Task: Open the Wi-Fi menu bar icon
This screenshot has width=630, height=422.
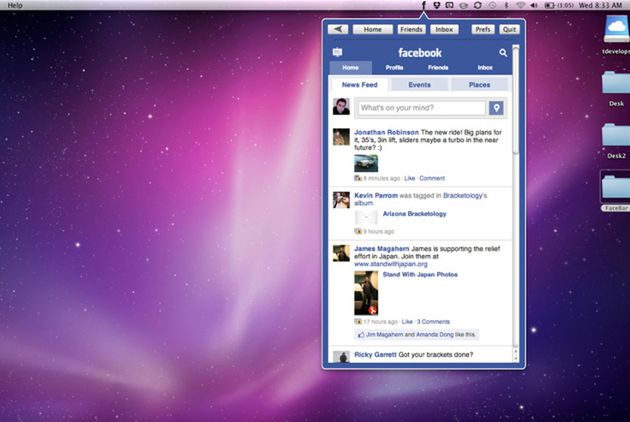Action: tap(520, 5)
